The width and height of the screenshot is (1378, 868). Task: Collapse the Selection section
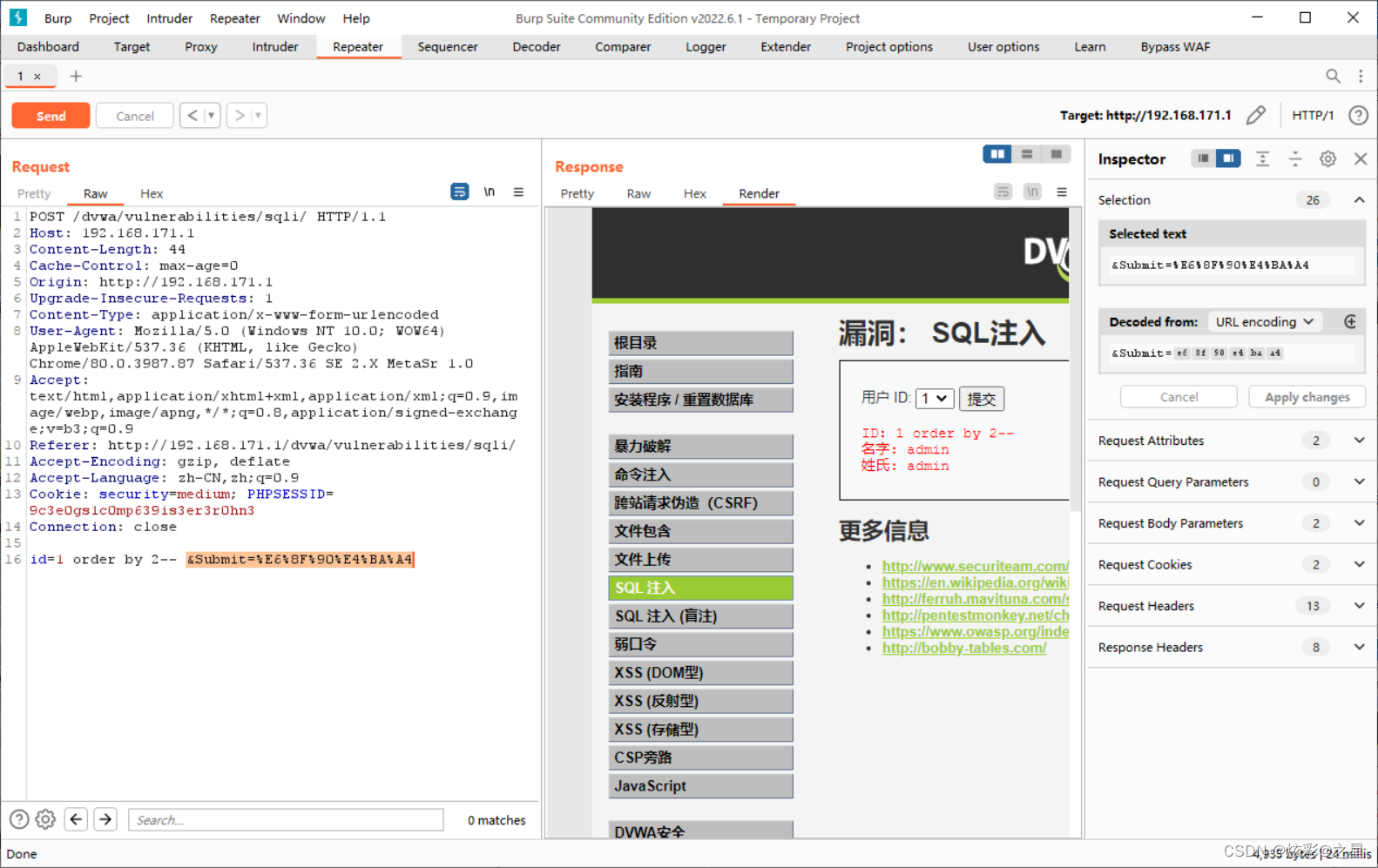(1359, 200)
